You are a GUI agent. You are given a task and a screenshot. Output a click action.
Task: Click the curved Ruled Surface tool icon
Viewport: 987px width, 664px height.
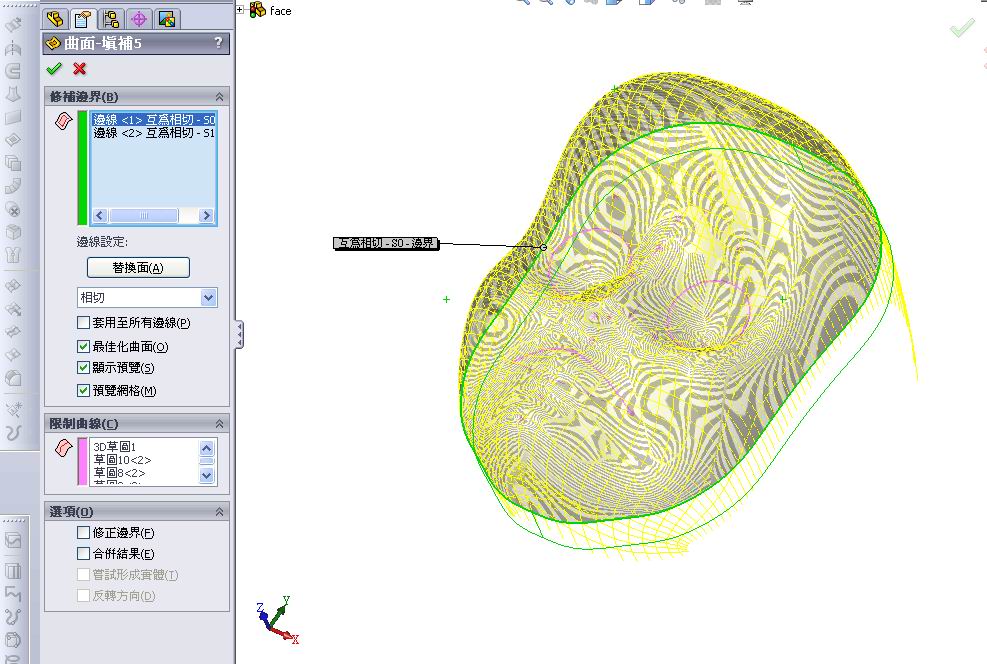point(13,186)
